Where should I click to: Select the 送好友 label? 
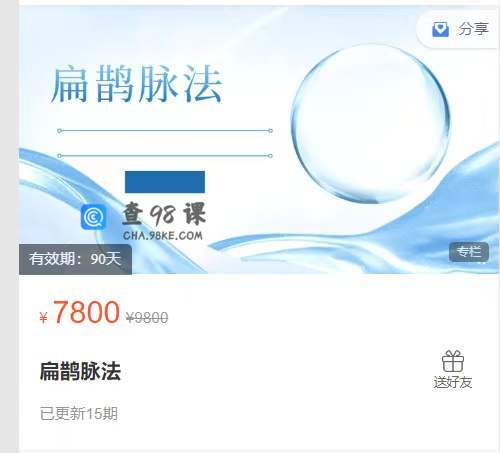[x=453, y=382]
